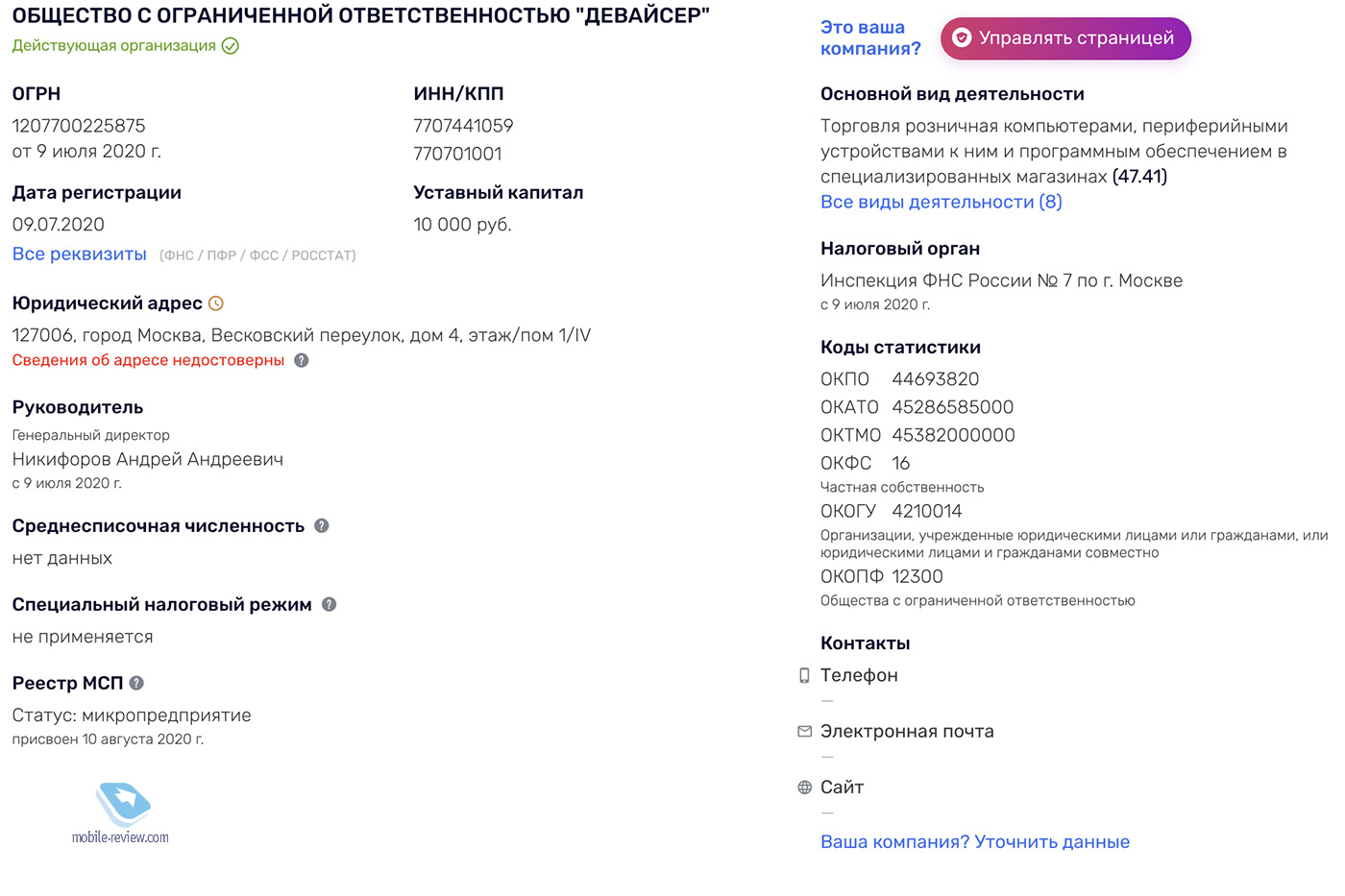
Task: Click the shield icon inside Управлять страницей button
Action: (962, 37)
